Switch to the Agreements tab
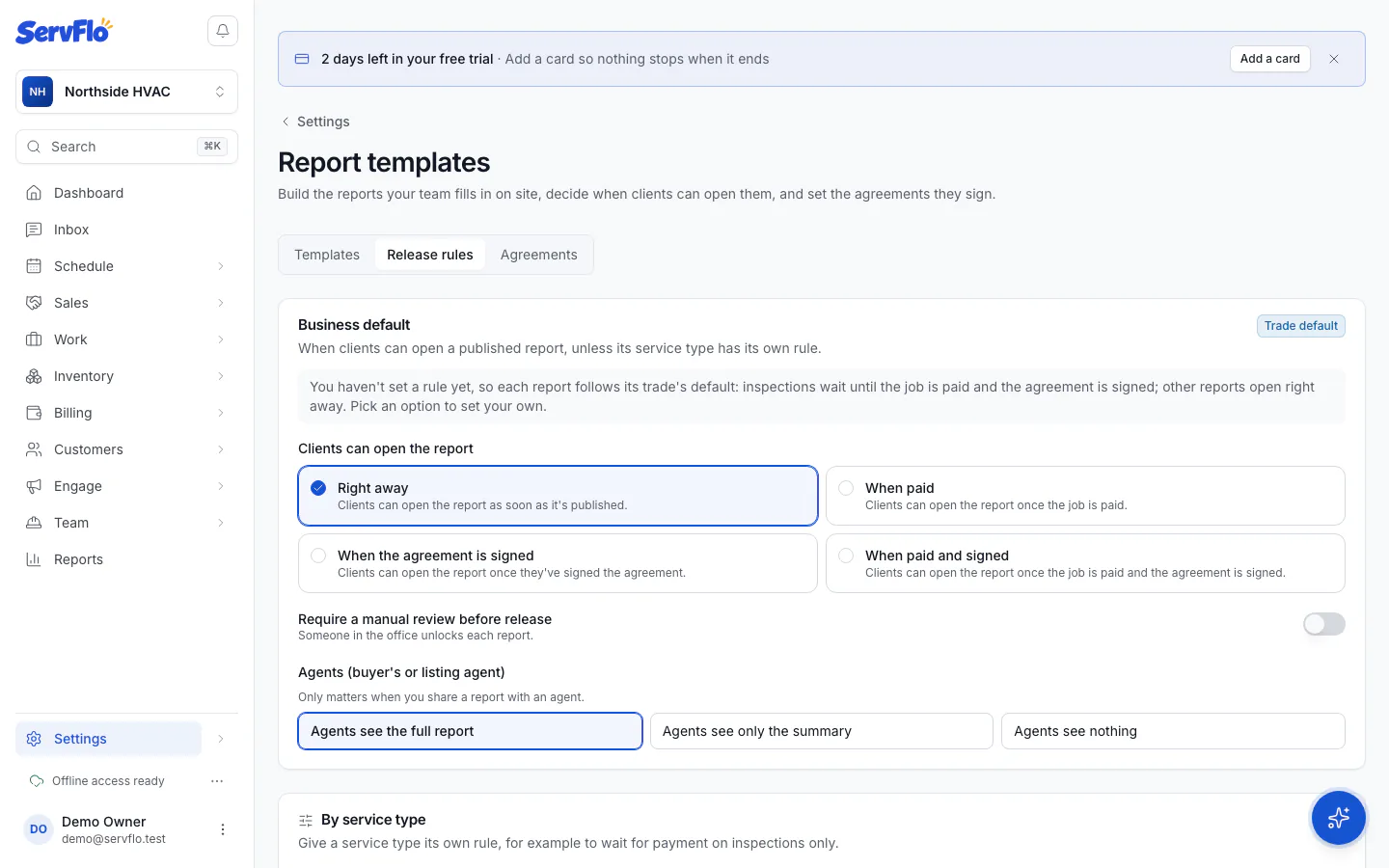1389x868 pixels. pyautogui.click(x=539, y=255)
